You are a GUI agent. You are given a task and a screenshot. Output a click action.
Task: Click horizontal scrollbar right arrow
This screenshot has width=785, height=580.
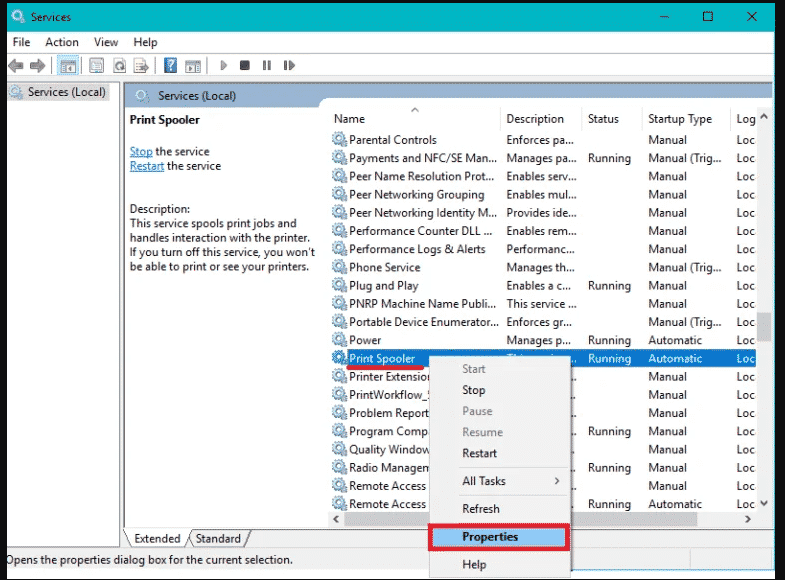tap(748, 519)
